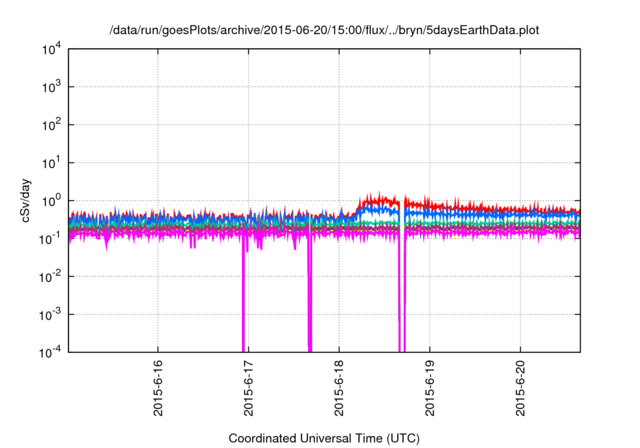Click the 10^0 y-axis tick label
640x448 pixels.
point(51,201)
